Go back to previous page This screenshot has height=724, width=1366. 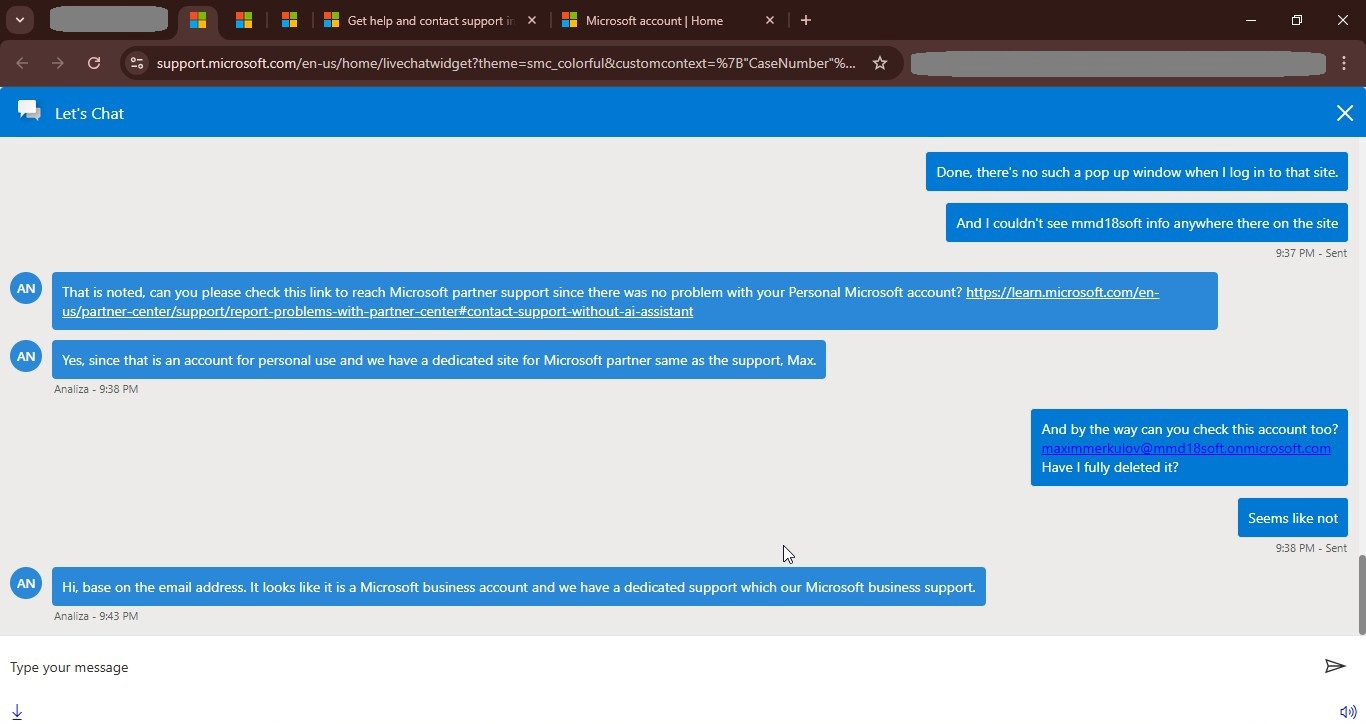coord(22,63)
